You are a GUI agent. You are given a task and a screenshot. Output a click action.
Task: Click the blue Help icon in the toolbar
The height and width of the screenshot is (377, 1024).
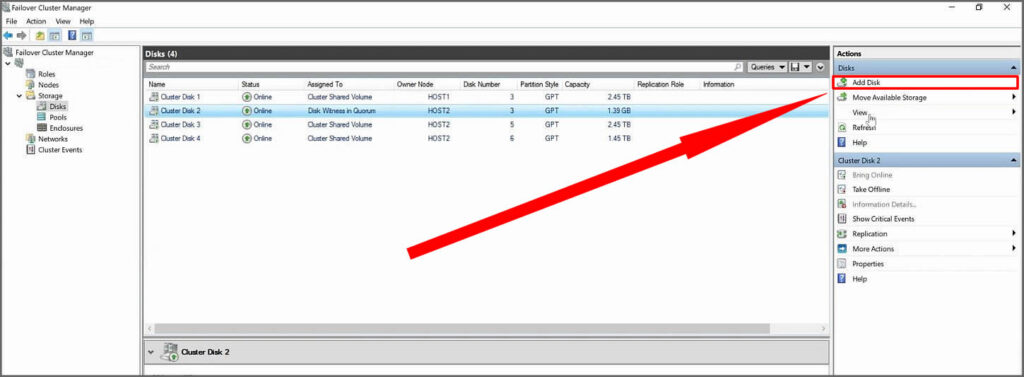click(72, 35)
